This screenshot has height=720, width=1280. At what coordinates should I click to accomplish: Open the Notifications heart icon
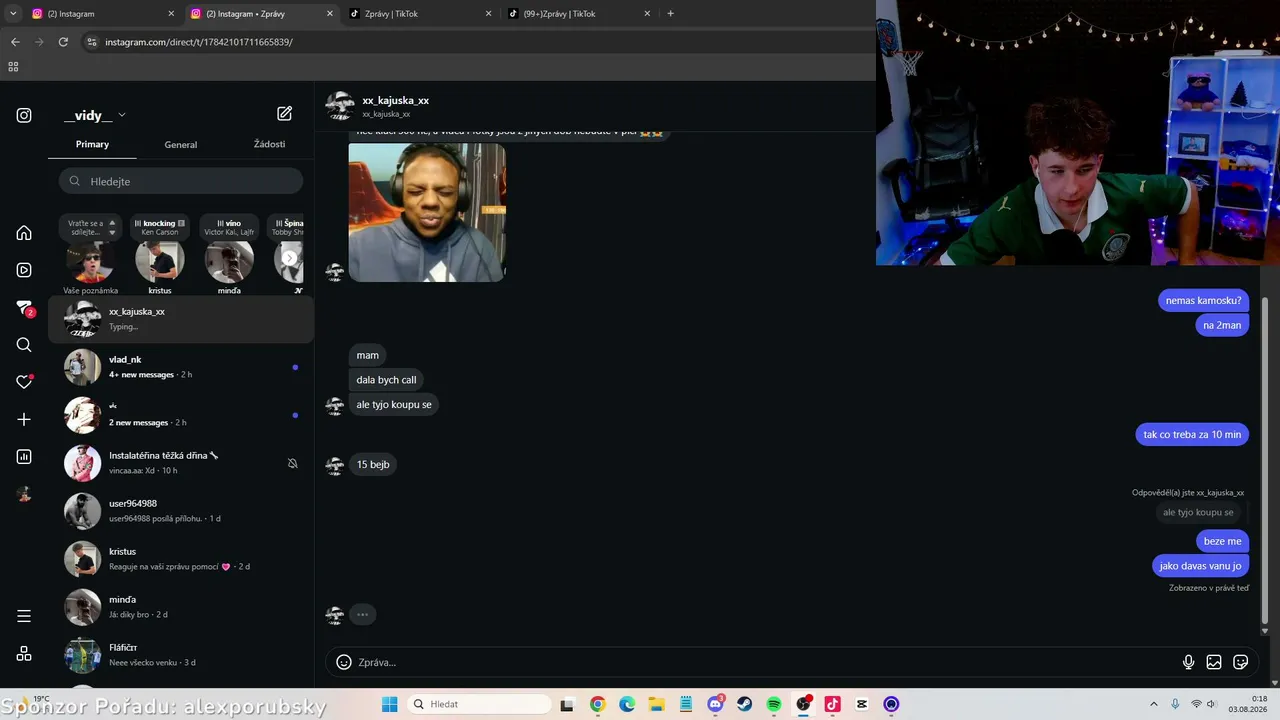pos(24,381)
